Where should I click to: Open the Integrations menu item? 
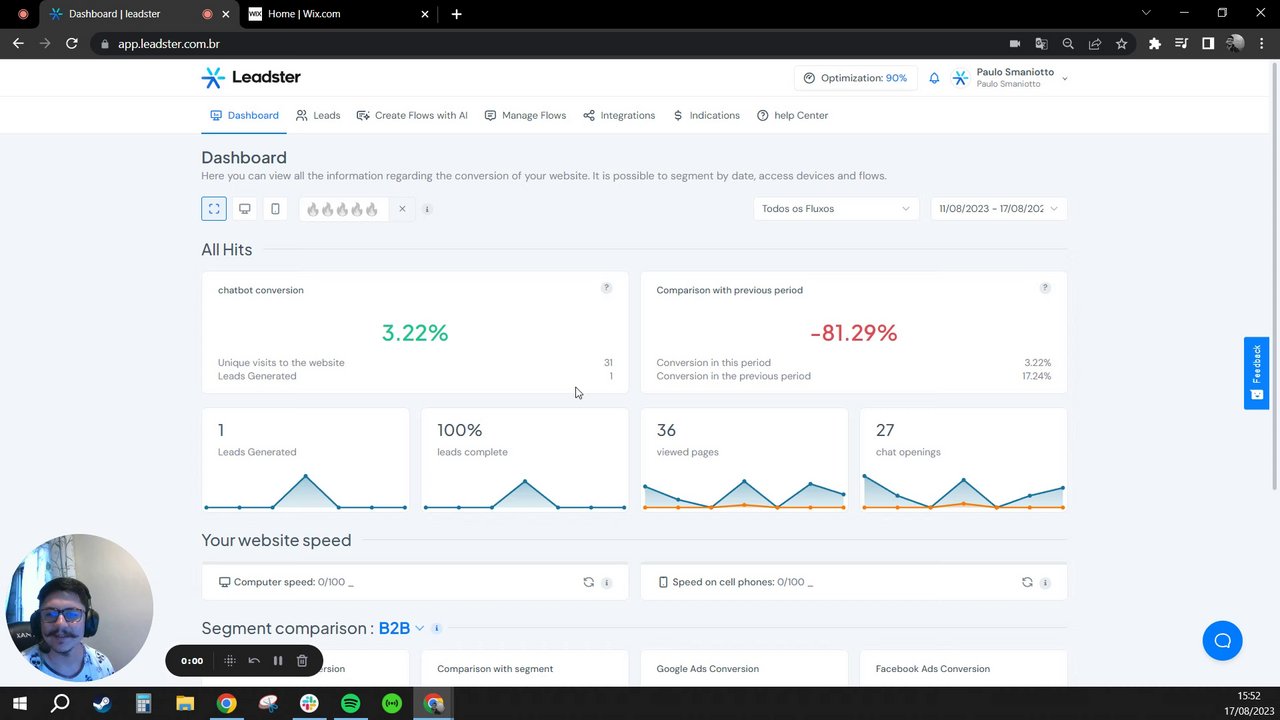[619, 115]
